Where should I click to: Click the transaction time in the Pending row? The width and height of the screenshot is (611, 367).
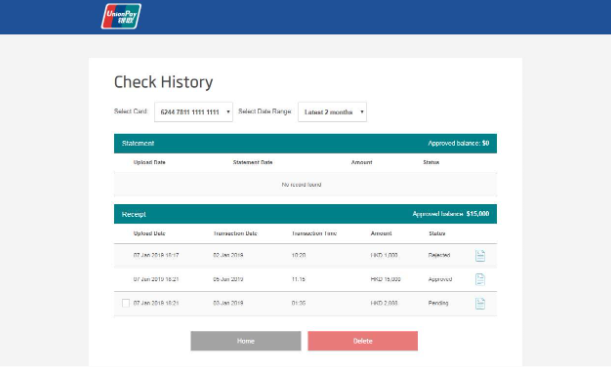(x=299, y=303)
